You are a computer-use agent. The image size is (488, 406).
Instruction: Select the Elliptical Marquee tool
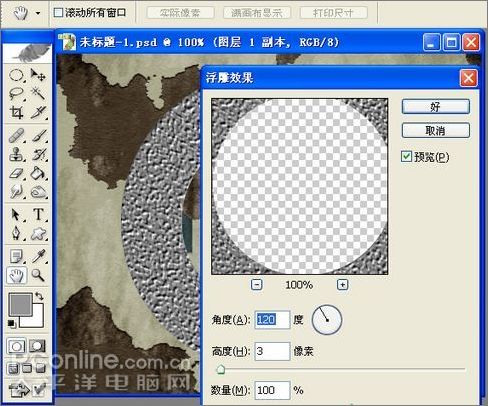tap(16, 75)
